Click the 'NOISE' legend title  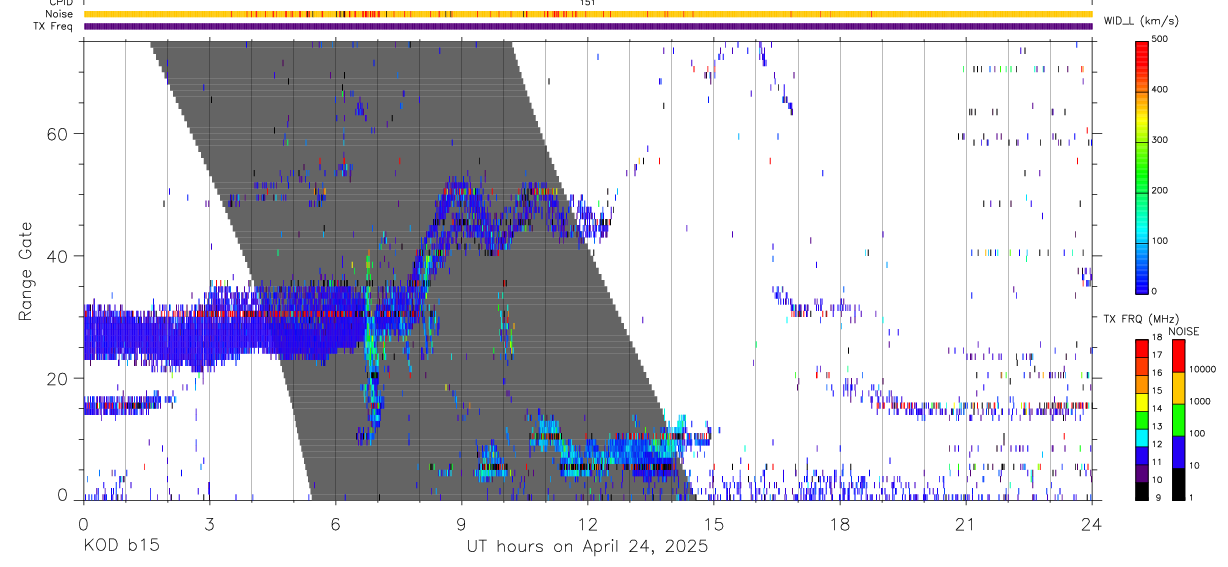click(1183, 331)
